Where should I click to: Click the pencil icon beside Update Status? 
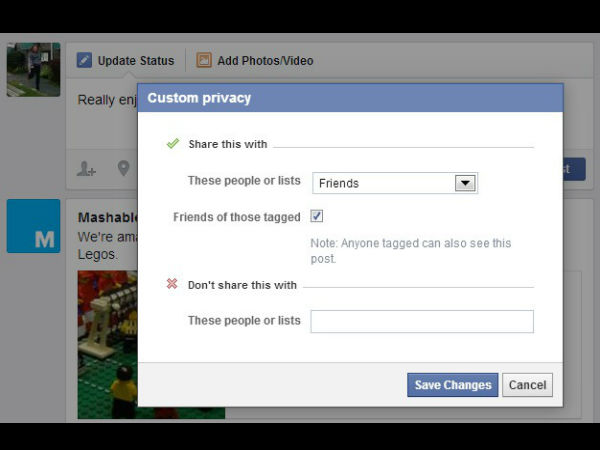[x=84, y=60]
